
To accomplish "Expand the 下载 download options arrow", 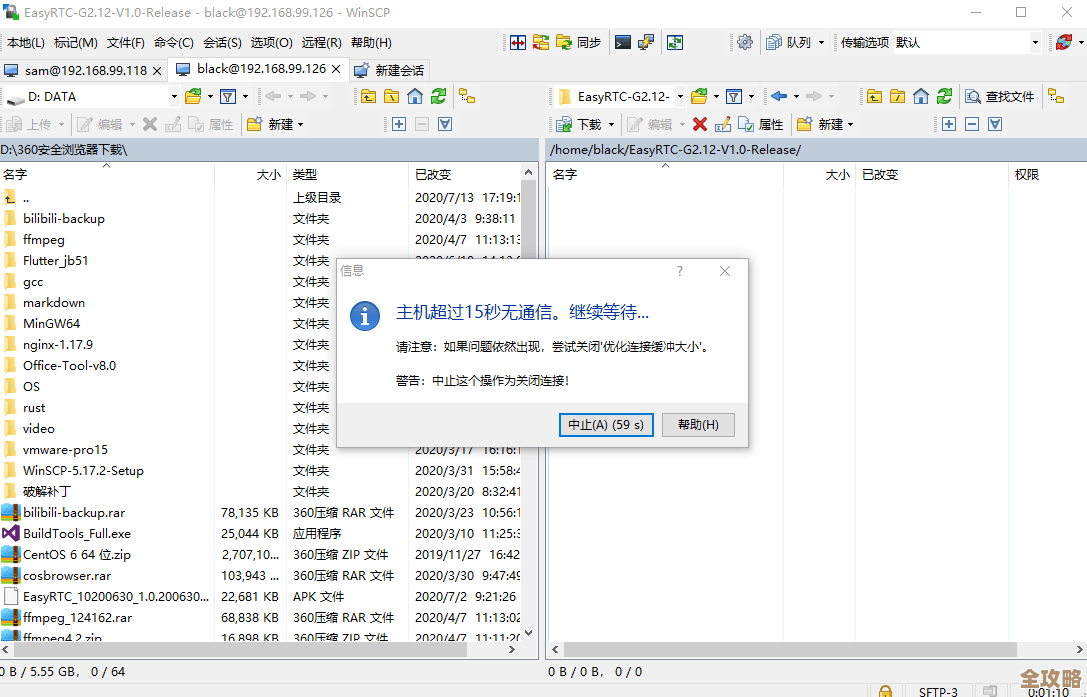I will click(610, 123).
